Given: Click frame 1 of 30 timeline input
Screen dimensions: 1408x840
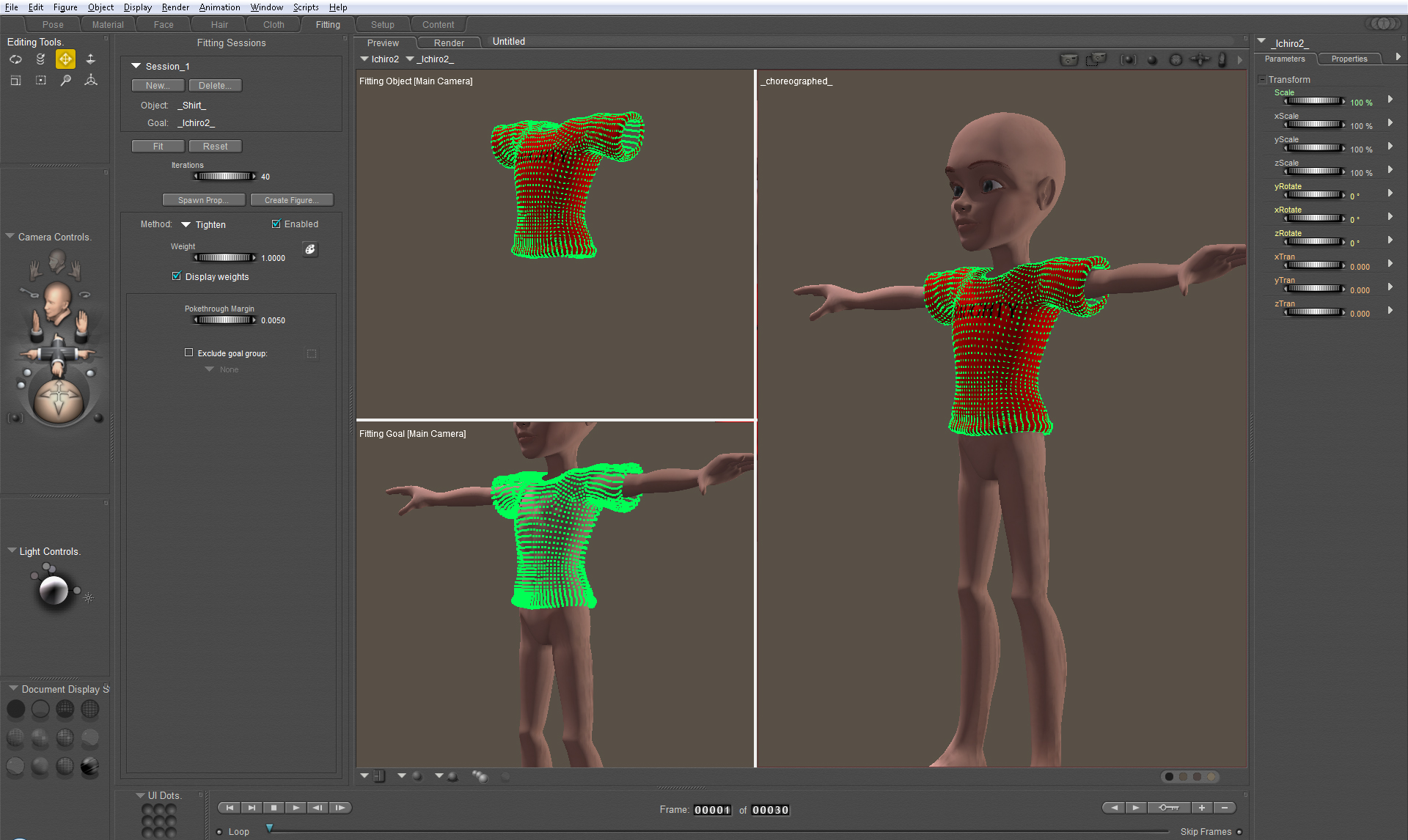Looking at the screenshot, I should (728, 806).
